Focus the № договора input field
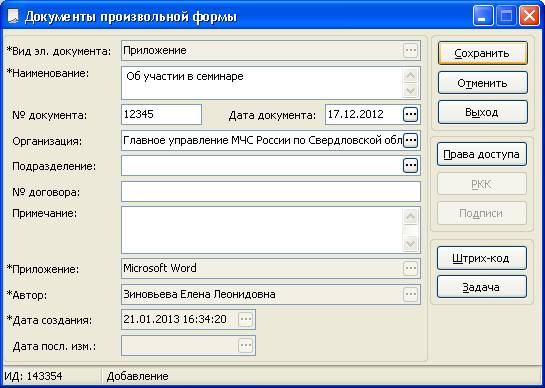Image resolution: width=545 pixels, height=388 pixels. coord(271,192)
